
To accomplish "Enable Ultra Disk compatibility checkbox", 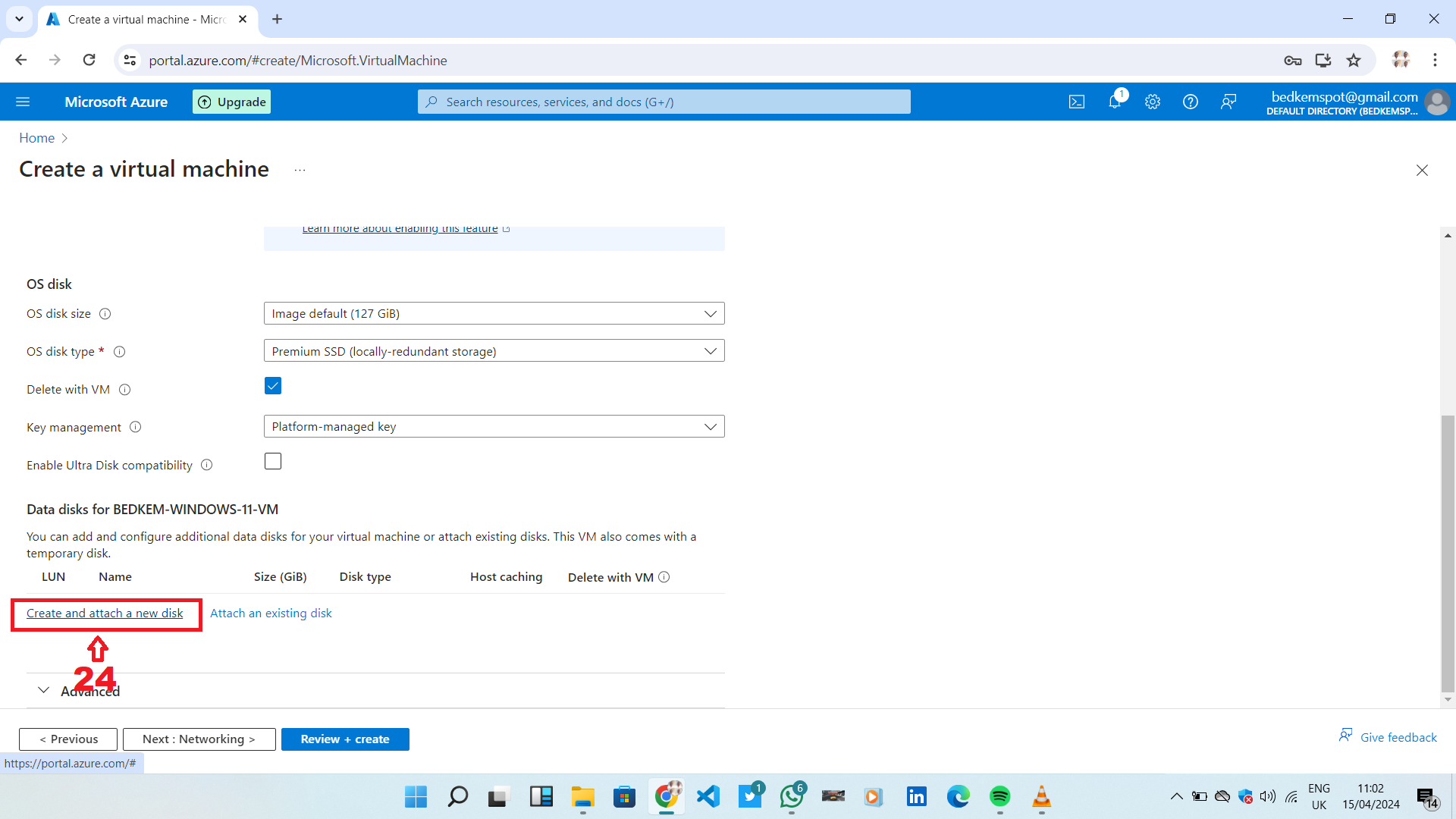I will coord(273,461).
